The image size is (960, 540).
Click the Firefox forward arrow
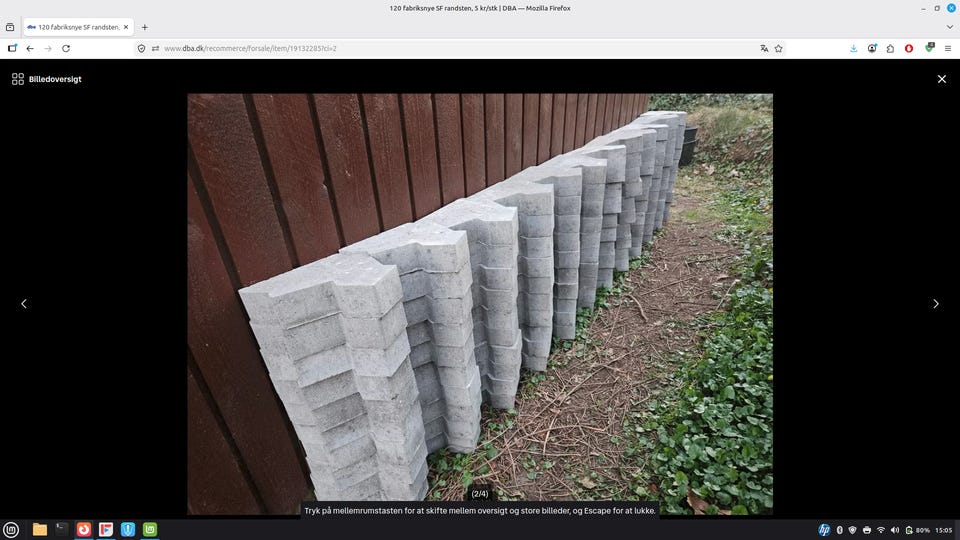tap(48, 48)
